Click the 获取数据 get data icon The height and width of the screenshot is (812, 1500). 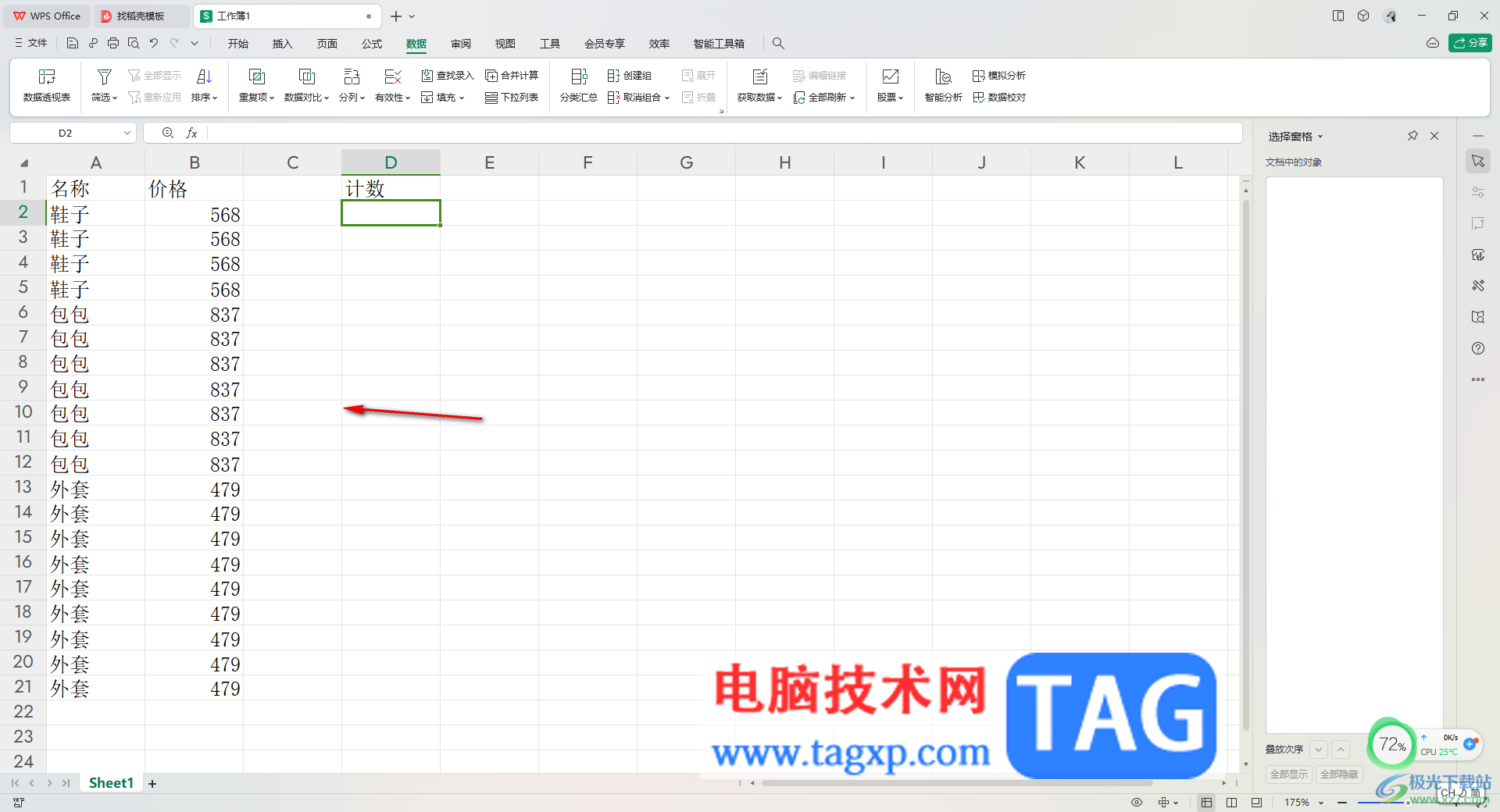coord(759,77)
